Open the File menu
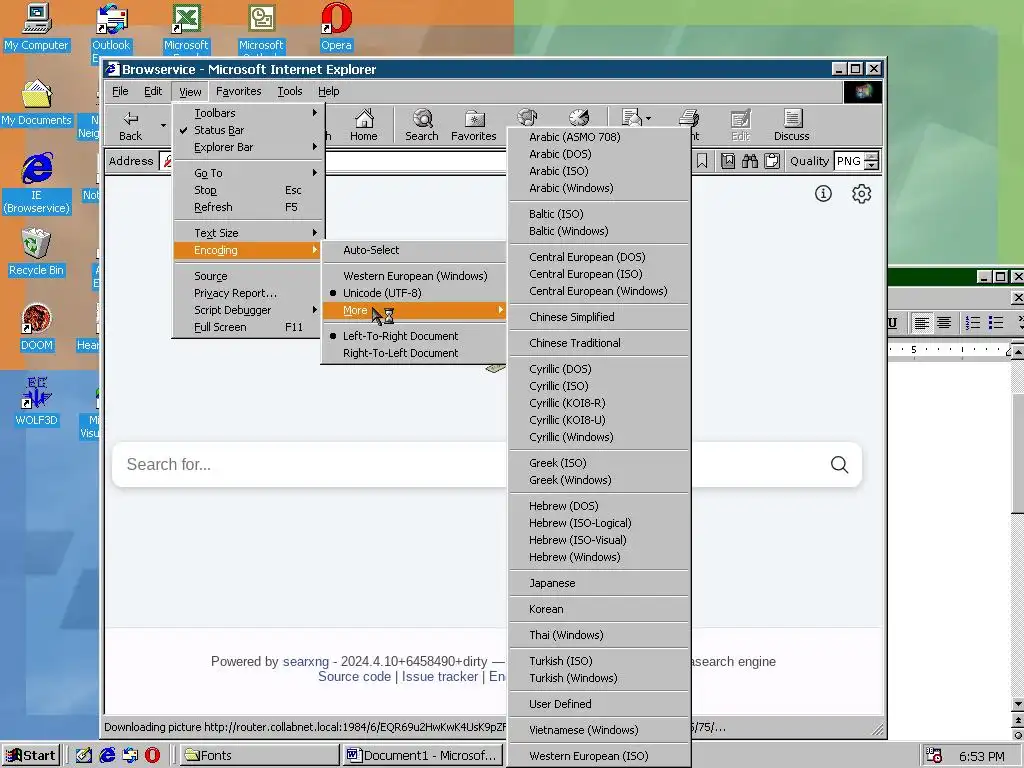 120,91
